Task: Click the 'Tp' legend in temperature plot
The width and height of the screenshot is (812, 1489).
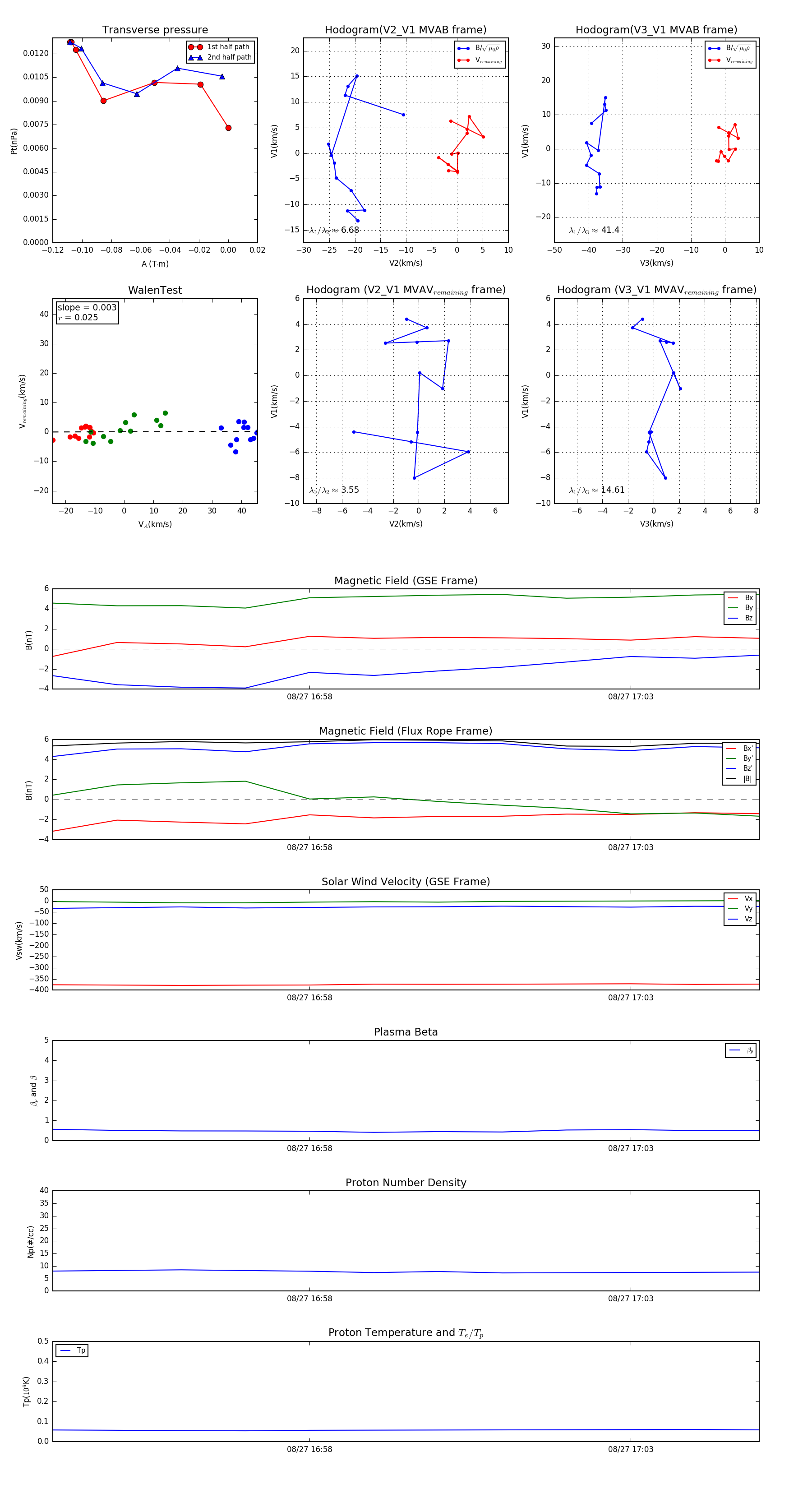Action: [x=72, y=1351]
